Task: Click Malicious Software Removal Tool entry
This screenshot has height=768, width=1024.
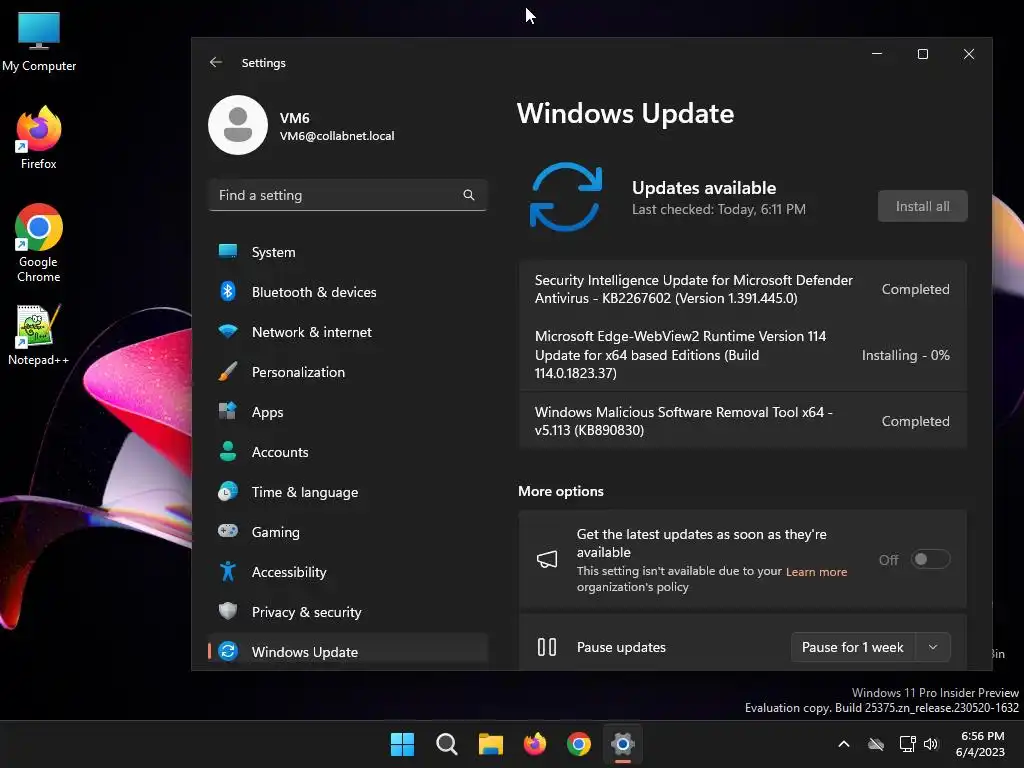Action: [x=743, y=421]
